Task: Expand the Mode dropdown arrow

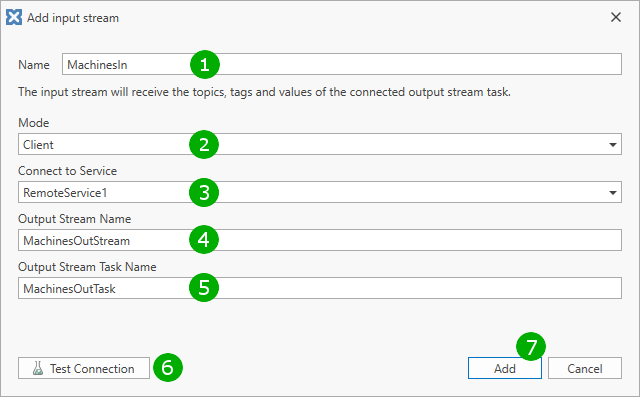Action: pyautogui.click(x=612, y=144)
